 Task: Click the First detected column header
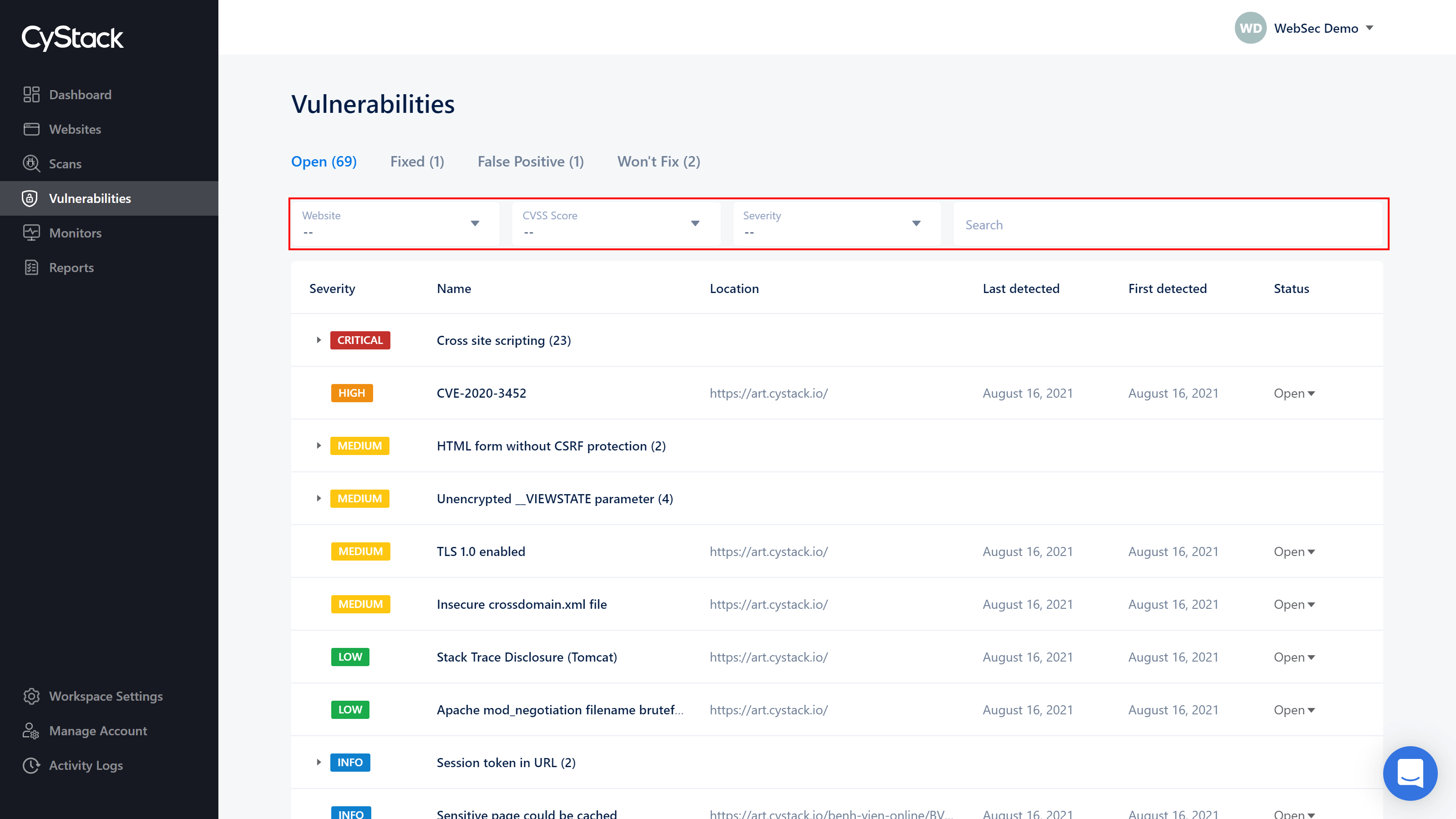tap(1167, 288)
